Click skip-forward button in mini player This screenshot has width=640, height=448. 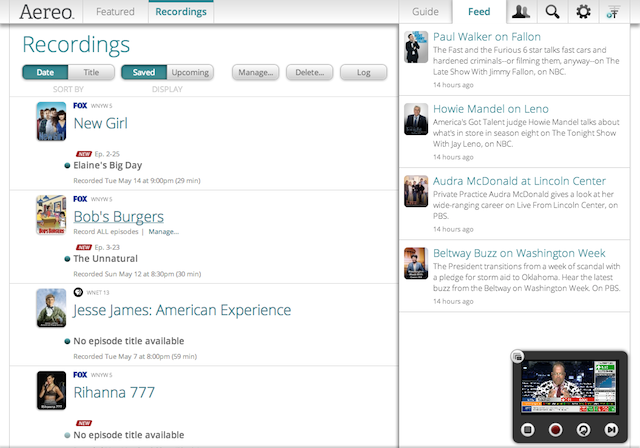tap(611, 430)
